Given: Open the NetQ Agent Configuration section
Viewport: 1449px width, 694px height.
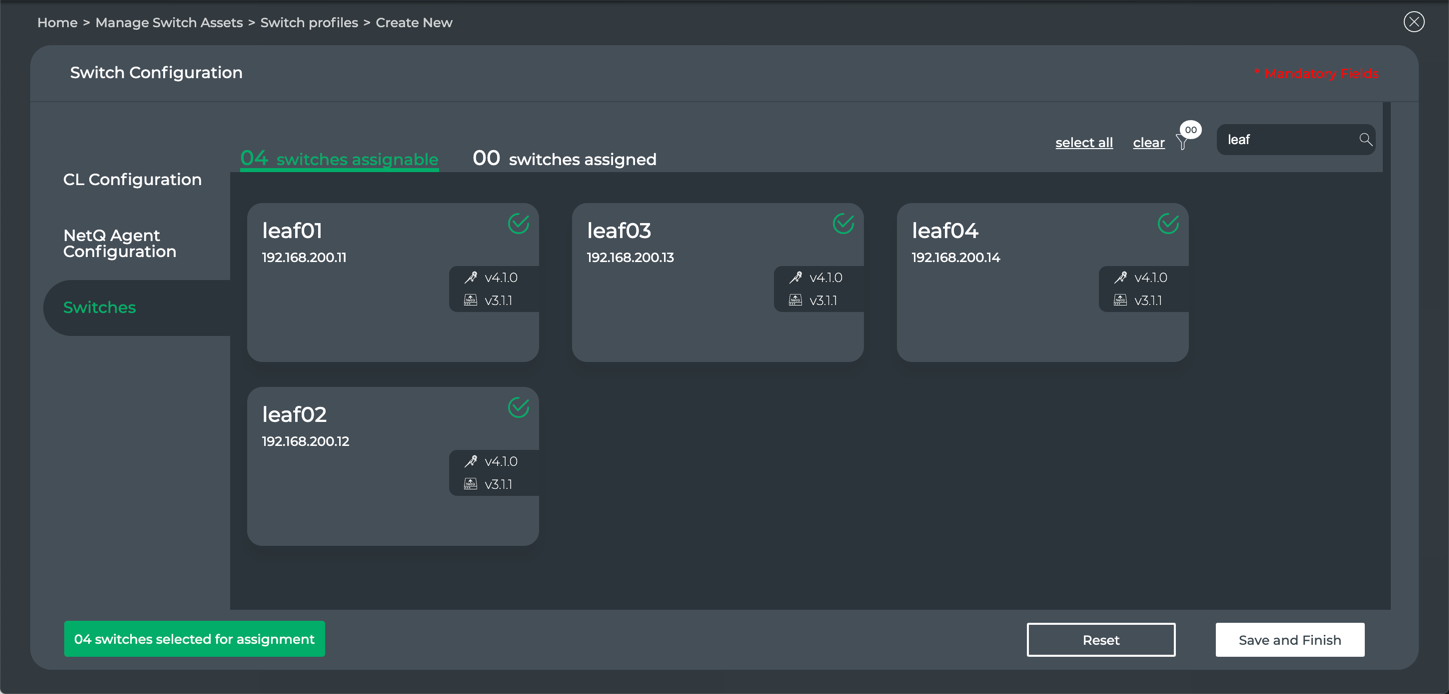Looking at the screenshot, I should [x=120, y=244].
